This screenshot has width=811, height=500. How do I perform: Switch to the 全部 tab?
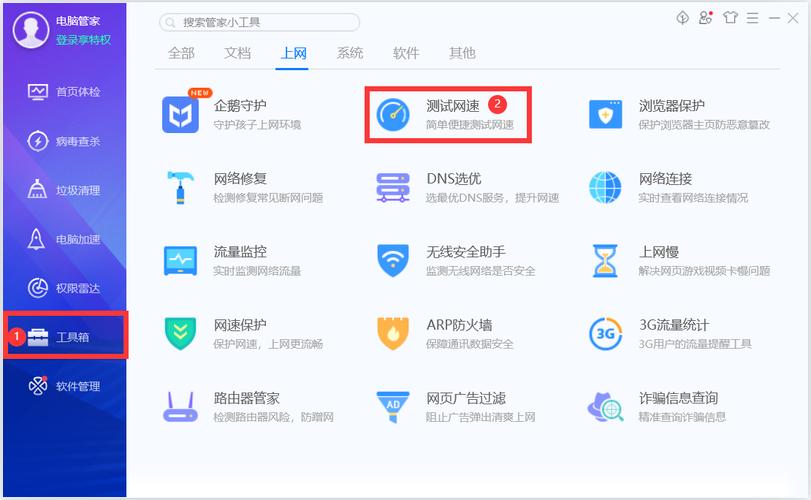point(181,53)
